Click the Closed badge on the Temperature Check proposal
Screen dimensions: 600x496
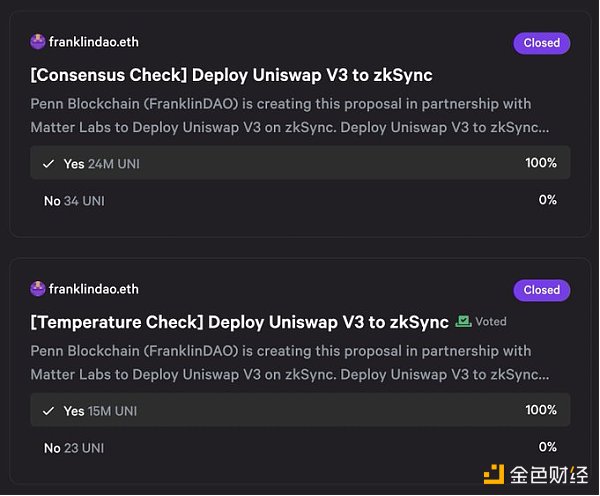(x=541, y=290)
